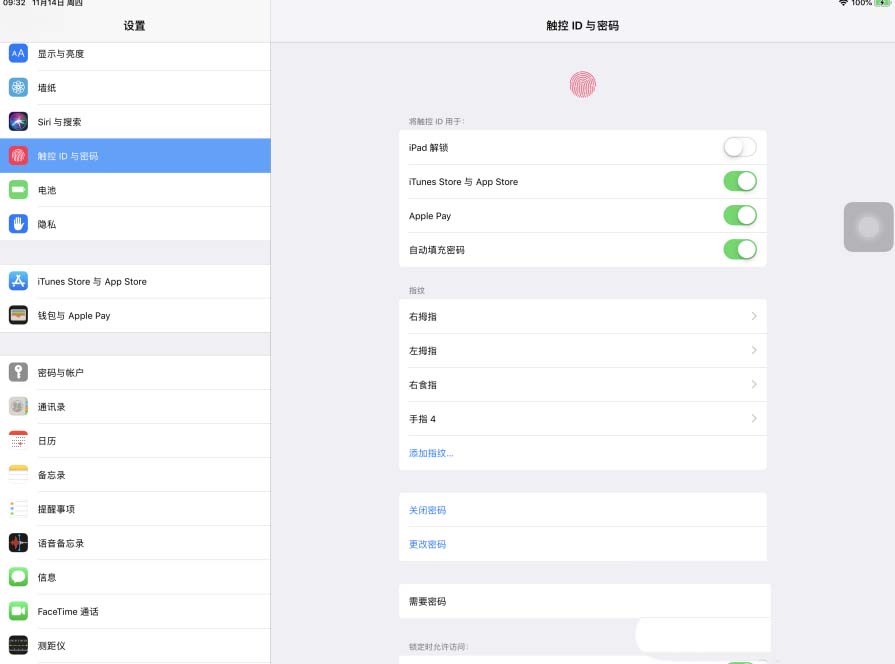895x664 pixels.
Task: Select 语音备忘录 in settings list
Action: click(135, 543)
